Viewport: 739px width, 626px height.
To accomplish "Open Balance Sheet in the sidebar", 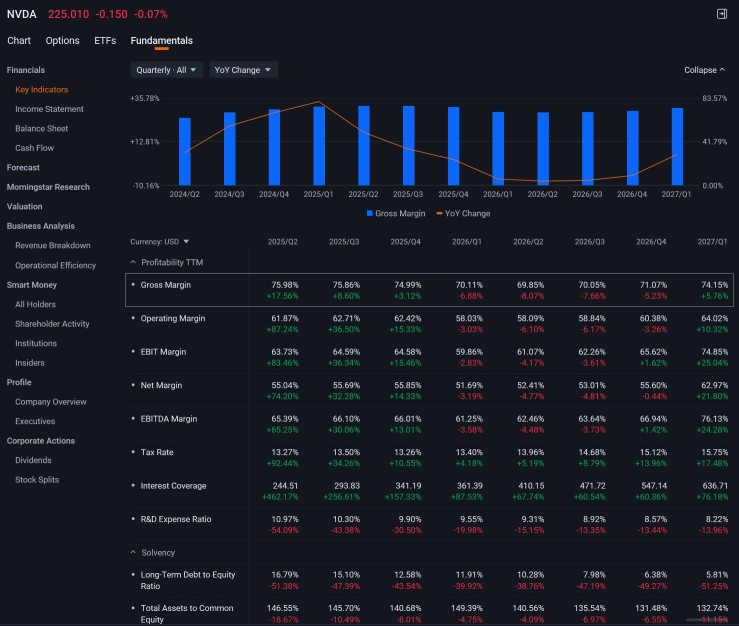I will (41, 128).
